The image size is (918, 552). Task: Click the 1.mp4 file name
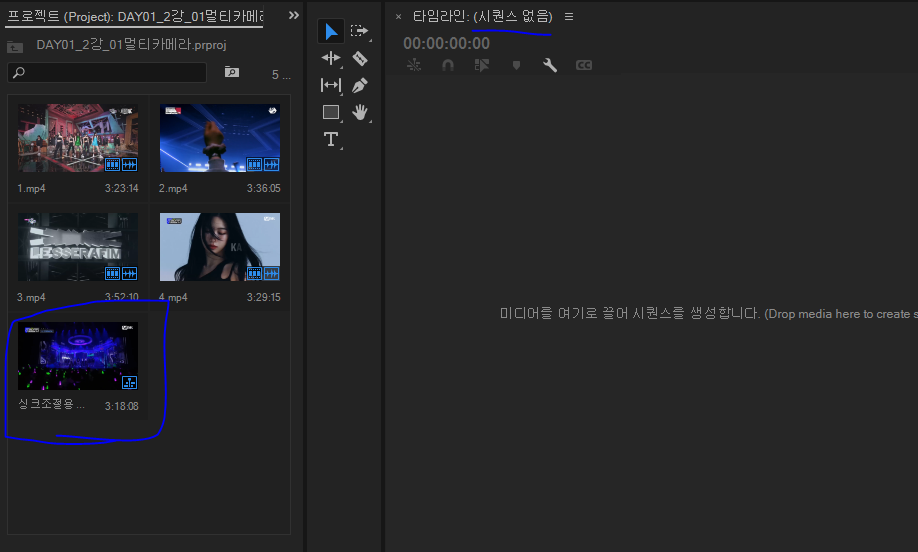[31, 188]
